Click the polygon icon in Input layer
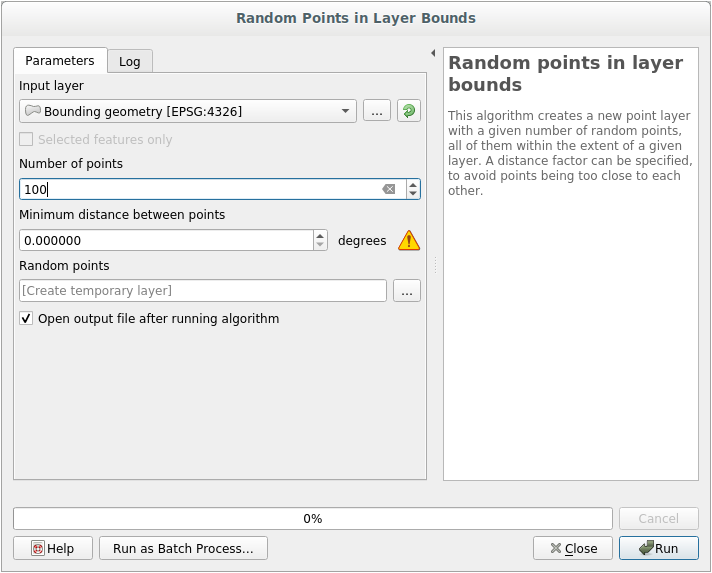This screenshot has height=573, width=712. (33, 111)
